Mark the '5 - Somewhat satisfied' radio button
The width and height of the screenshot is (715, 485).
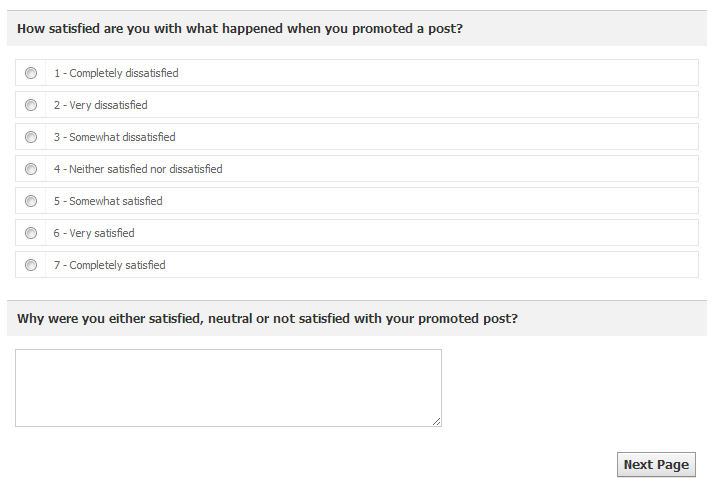click(x=31, y=201)
